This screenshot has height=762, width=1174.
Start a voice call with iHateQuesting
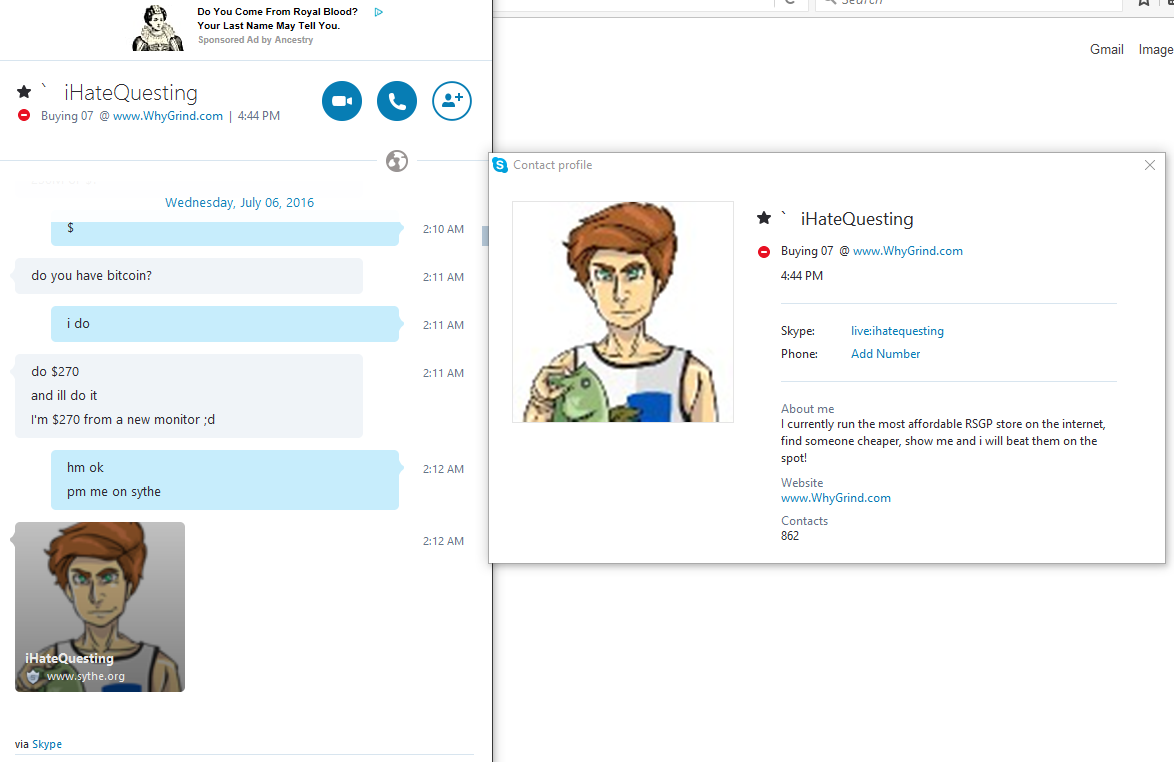point(397,101)
